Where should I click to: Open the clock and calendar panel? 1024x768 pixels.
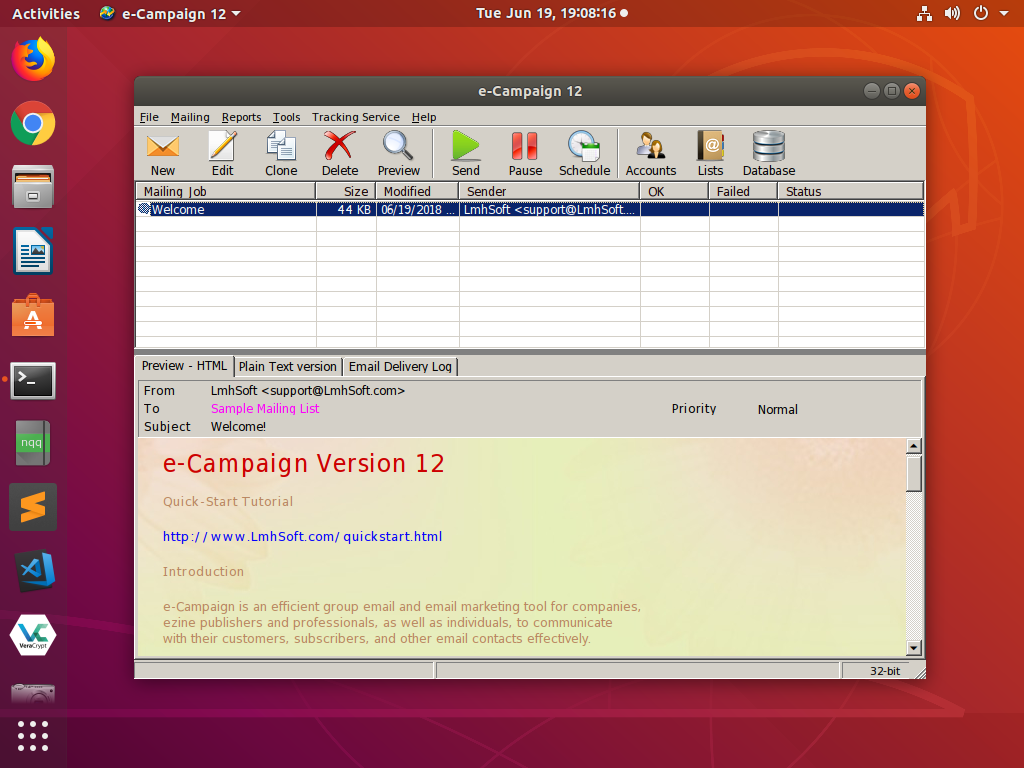552,13
